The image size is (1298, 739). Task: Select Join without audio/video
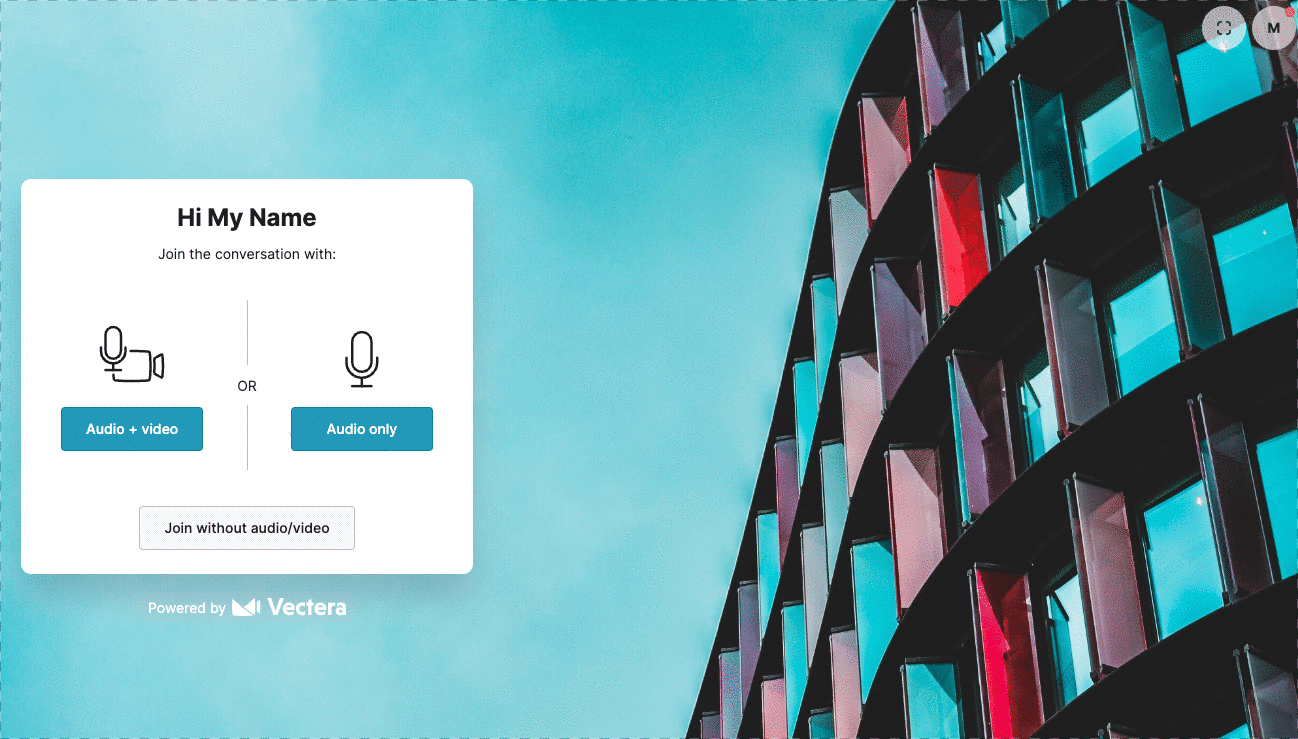(247, 528)
